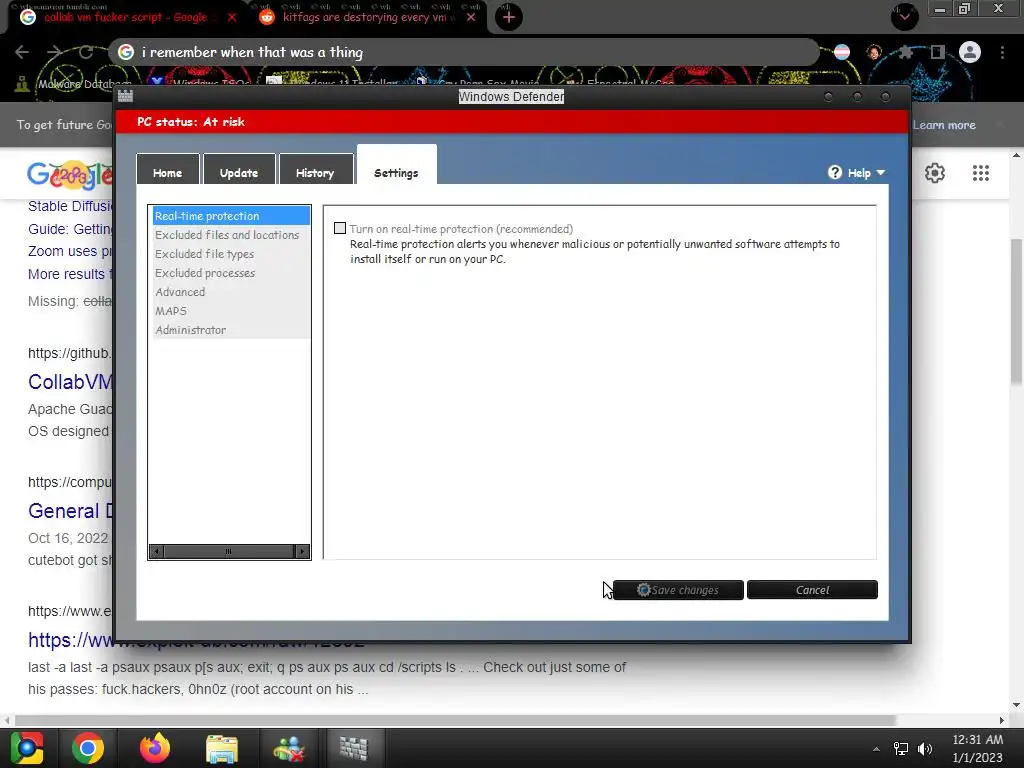This screenshot has height=768, width=1024.
Task: Click the settings list scrollbar left arrow
Action: click(156, 551)
